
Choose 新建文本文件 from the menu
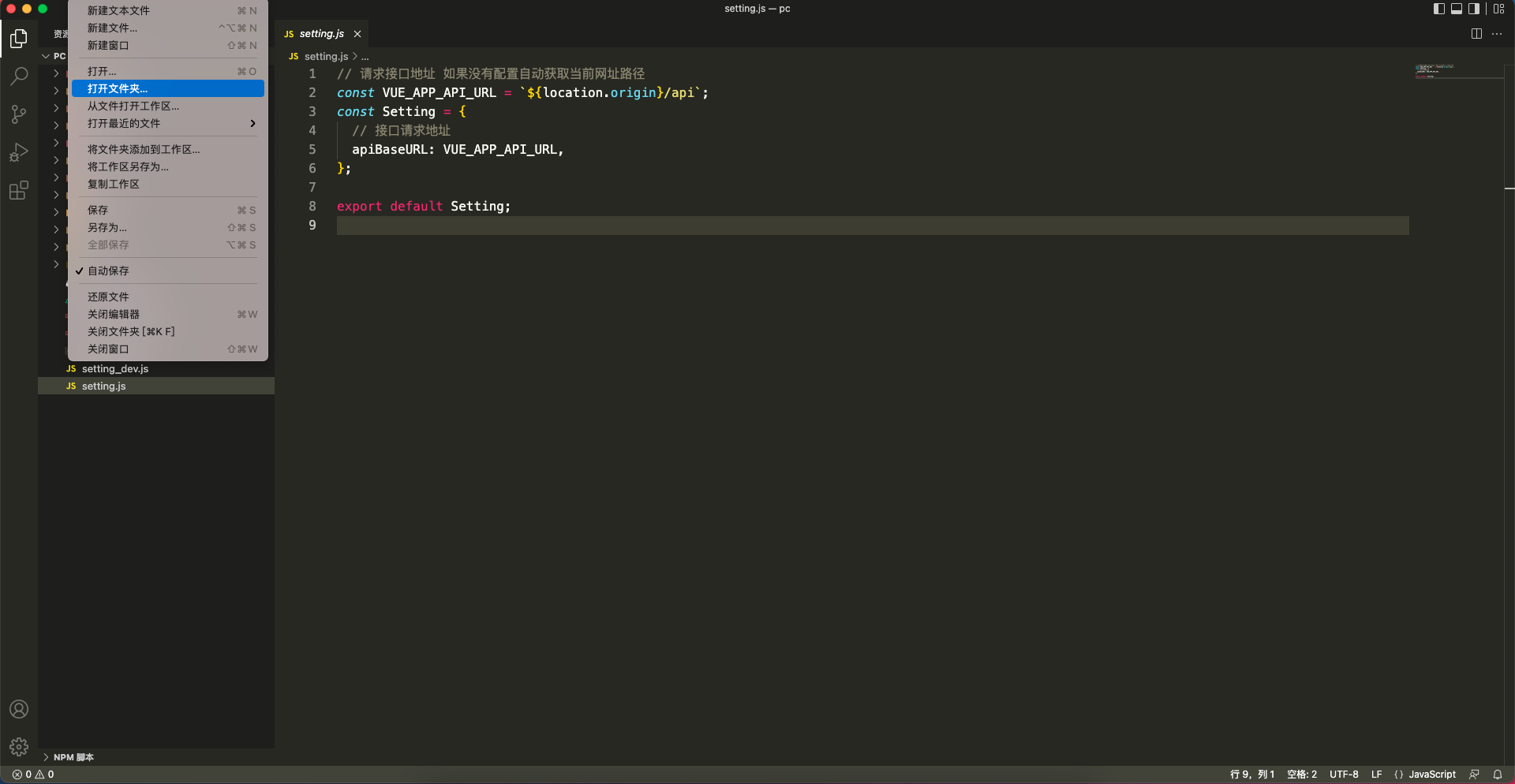pyautogui.click(x=166, y=11)
